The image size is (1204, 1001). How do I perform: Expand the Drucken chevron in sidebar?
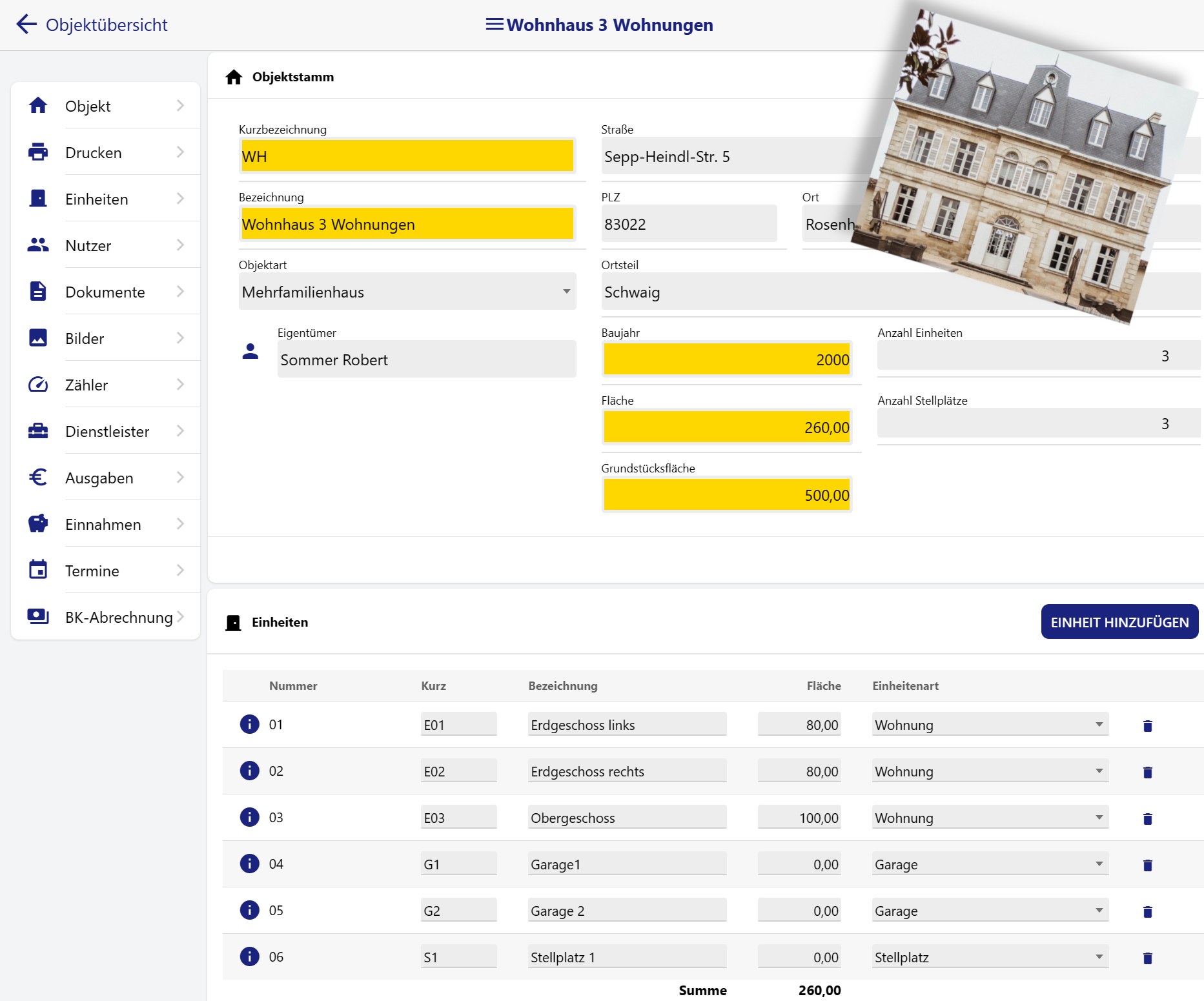(180, 152)
